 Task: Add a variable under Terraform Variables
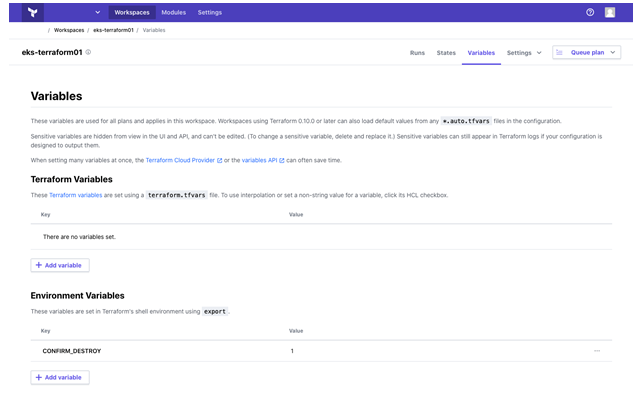[x=60, y=265]
